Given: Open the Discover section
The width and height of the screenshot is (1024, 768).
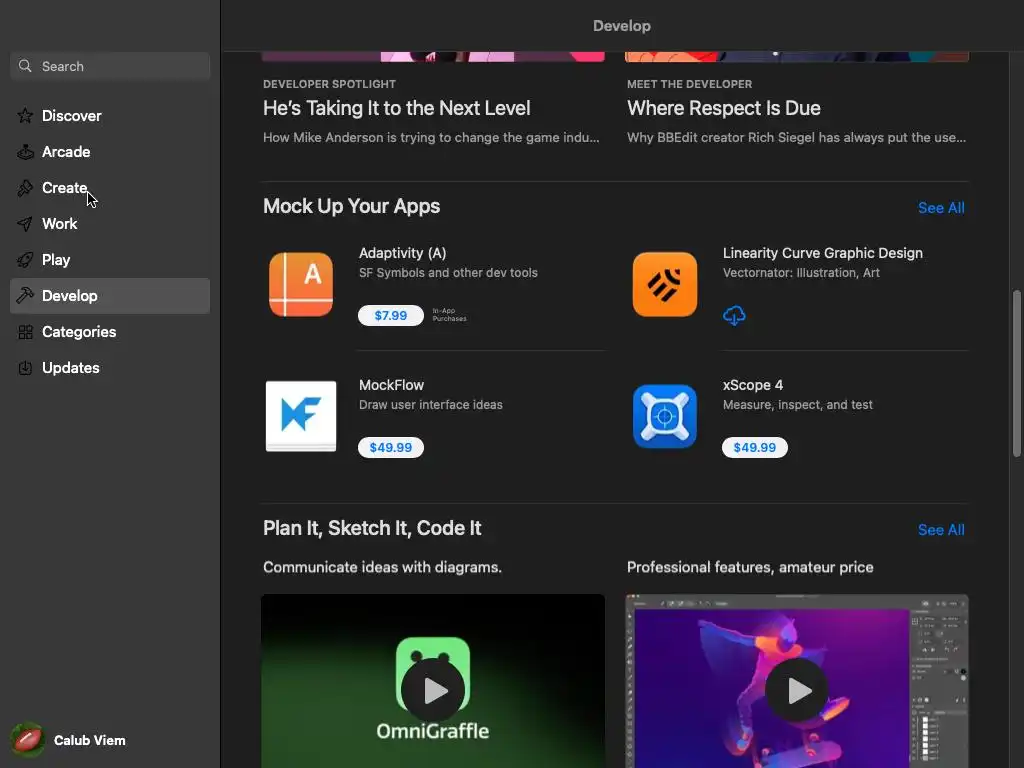Looking at the screenshot, I should (110, 116).
